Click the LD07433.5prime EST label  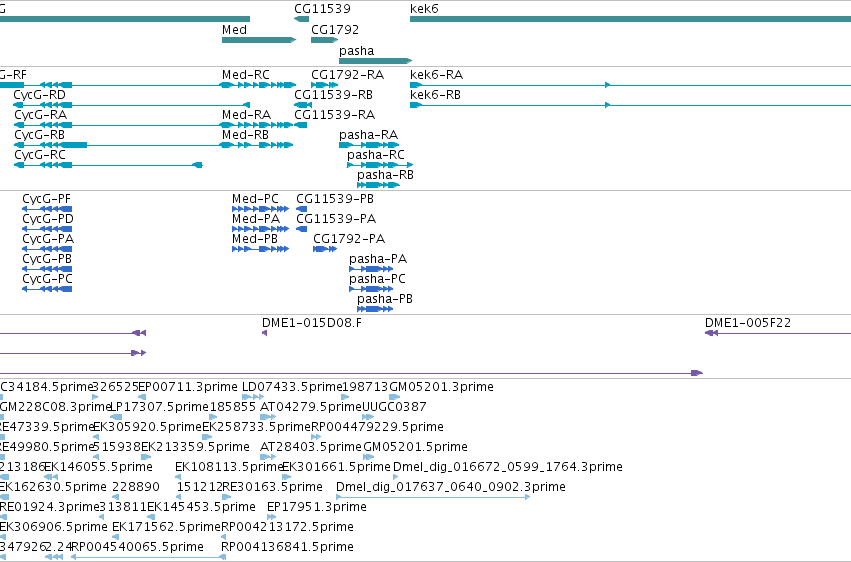click(x=292, y=387)
